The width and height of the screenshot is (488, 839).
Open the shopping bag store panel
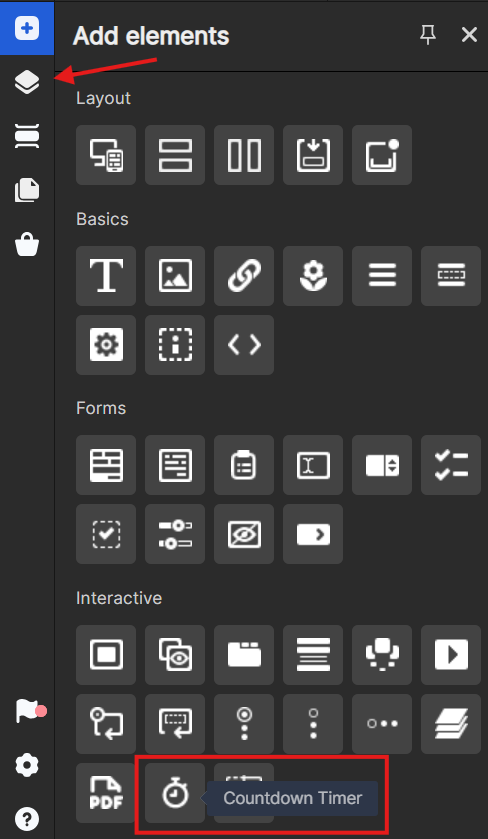pyautogui.click(x=27, y=244)
